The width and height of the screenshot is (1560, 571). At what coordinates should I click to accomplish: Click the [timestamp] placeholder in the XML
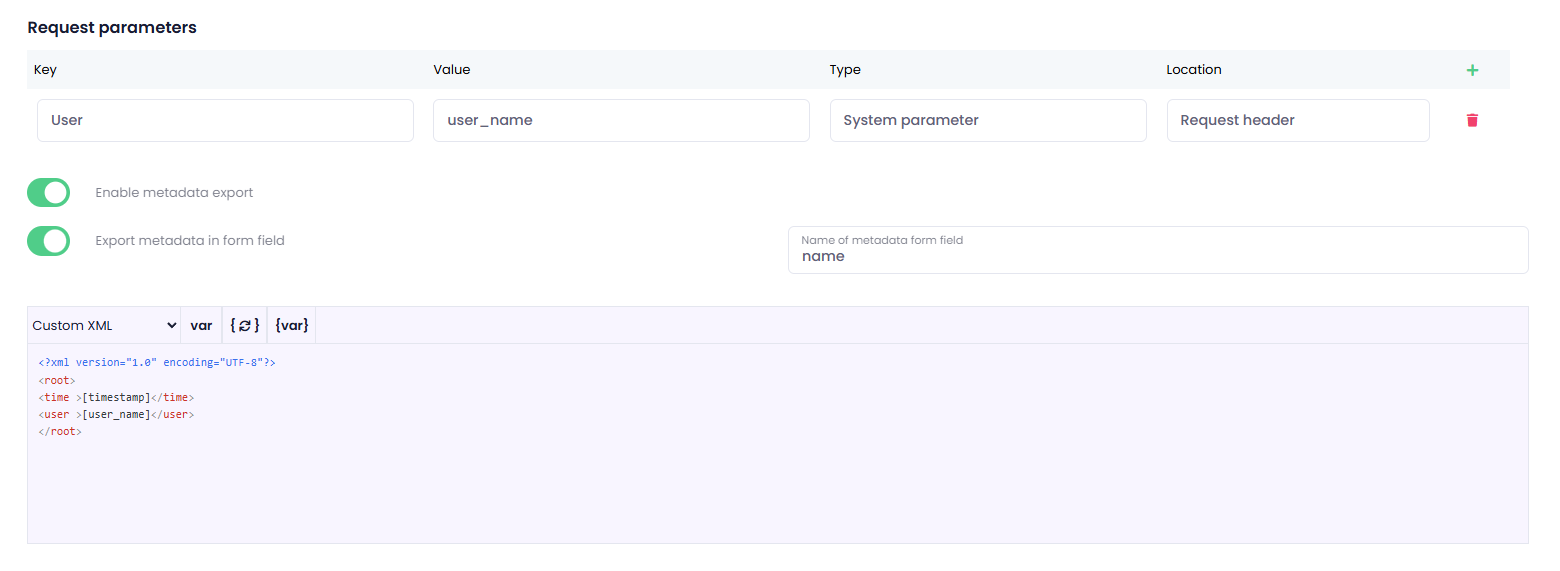click(116, 397)
